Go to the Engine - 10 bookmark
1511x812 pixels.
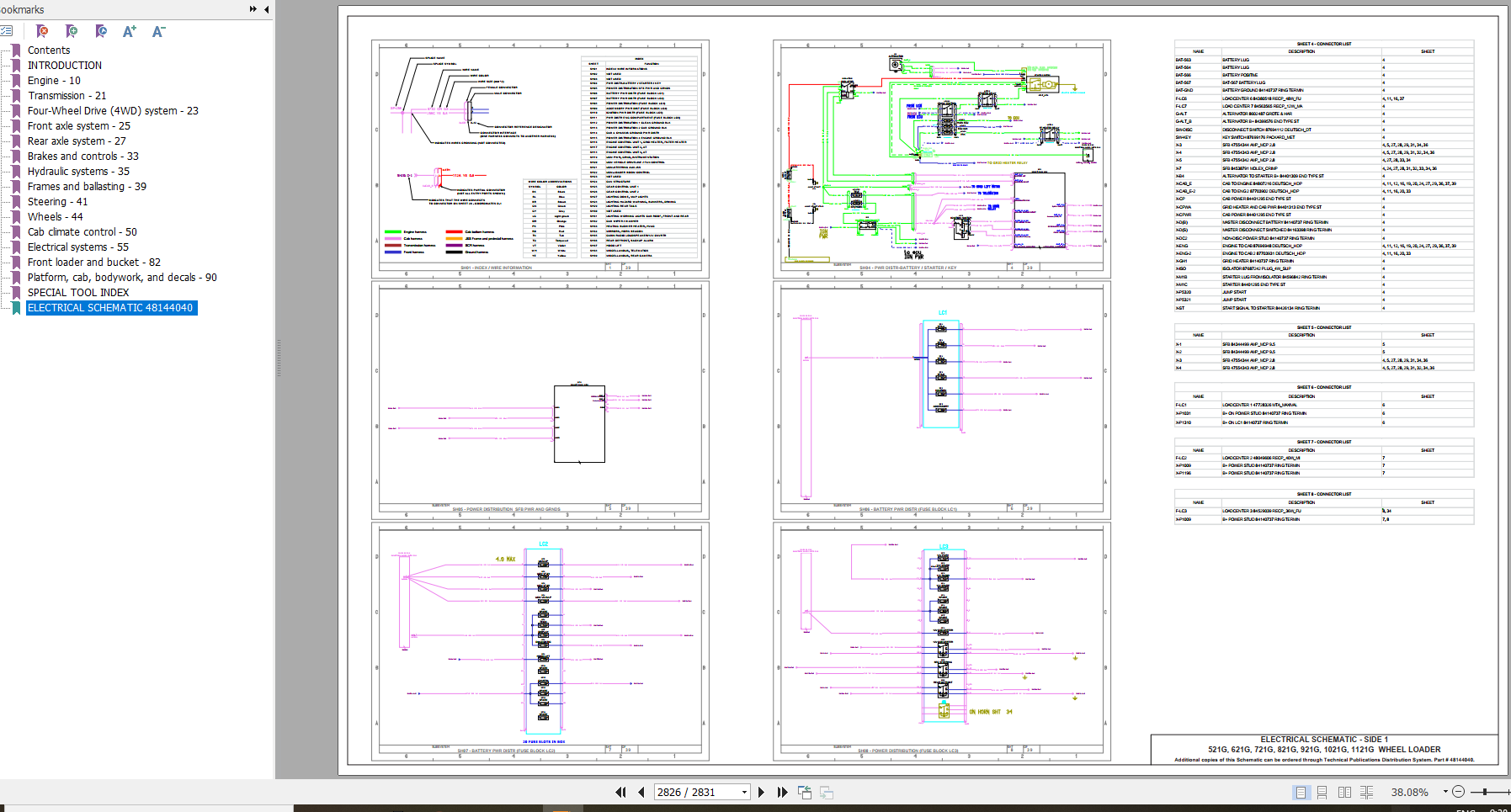tap(54, 81)
